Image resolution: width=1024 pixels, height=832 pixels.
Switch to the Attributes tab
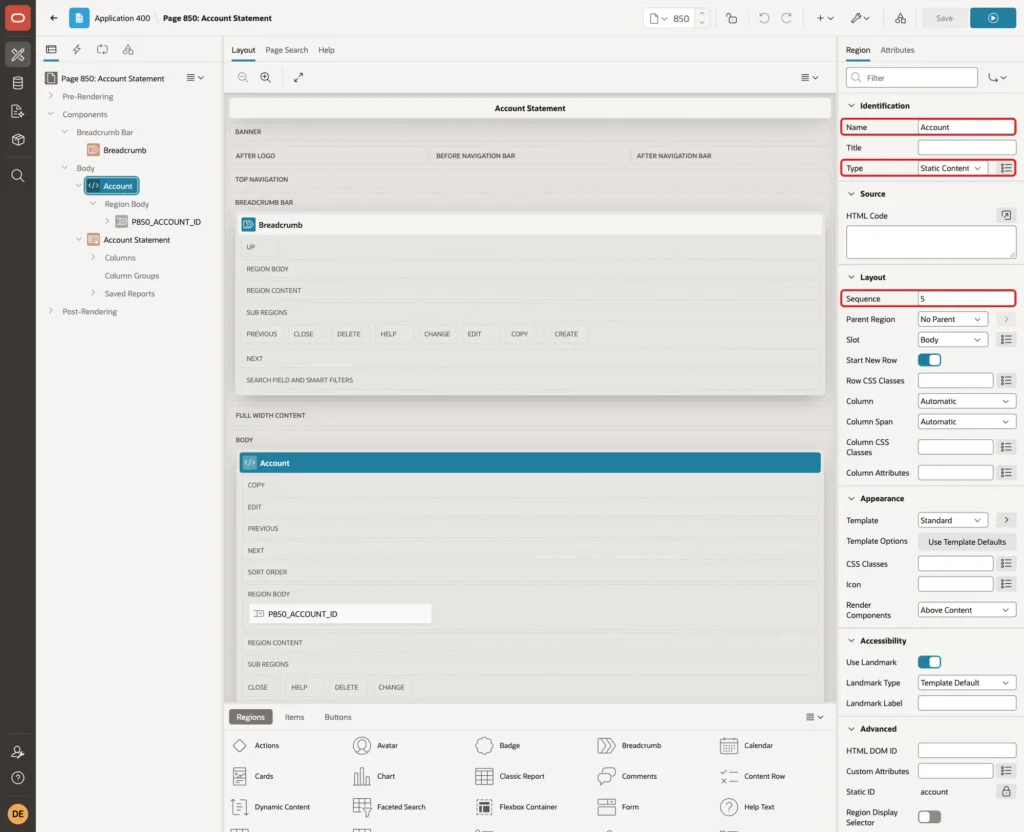(x=897, y=50)
